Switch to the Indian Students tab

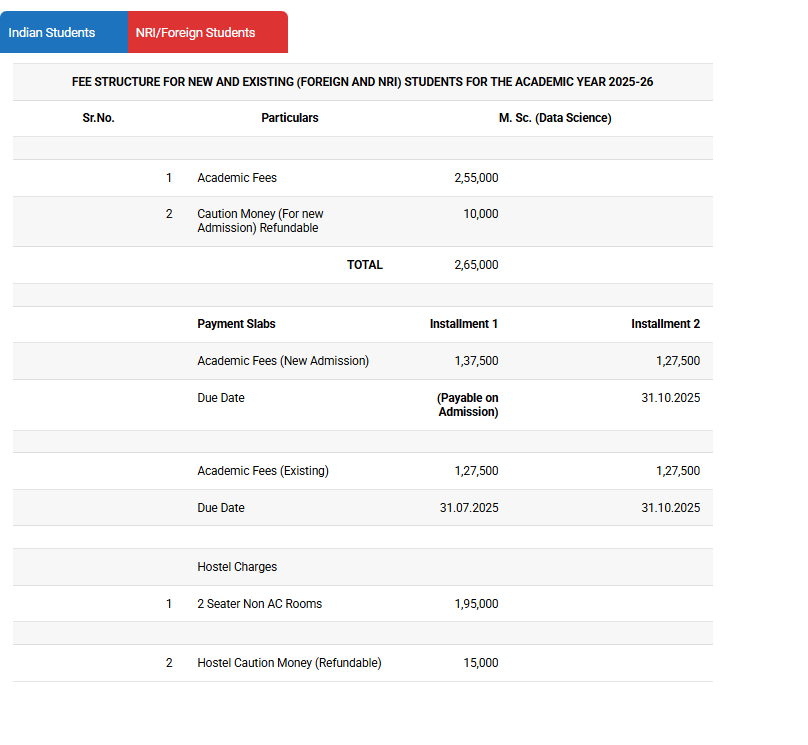(x=52, y=33)
